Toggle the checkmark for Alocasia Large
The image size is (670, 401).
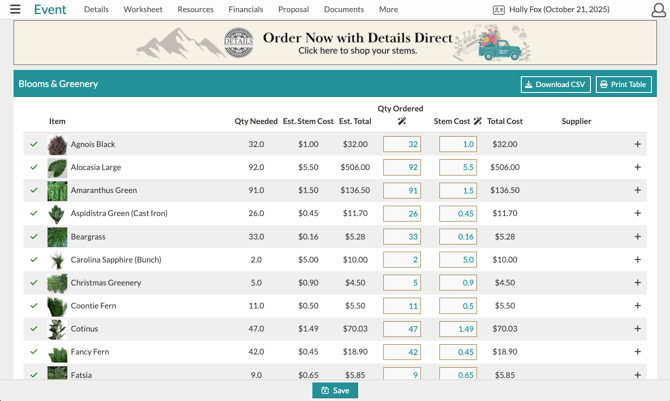coord(34,167)
